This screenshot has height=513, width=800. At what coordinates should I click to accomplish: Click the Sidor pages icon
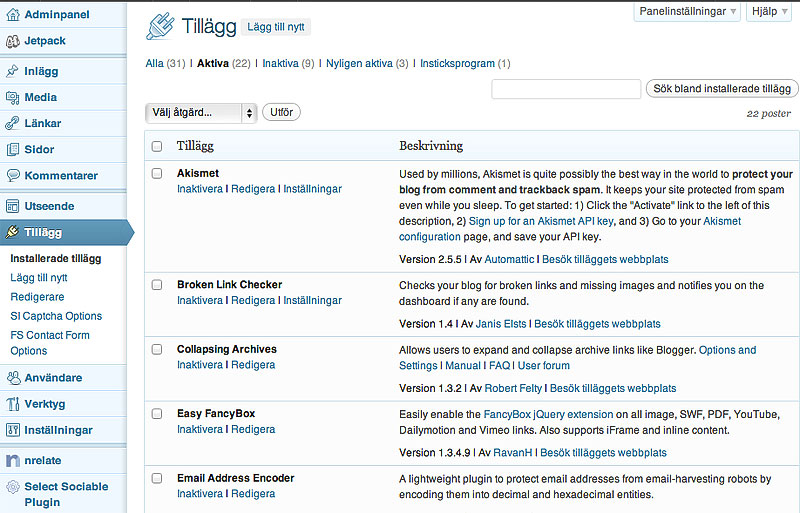tap(12, 150)
